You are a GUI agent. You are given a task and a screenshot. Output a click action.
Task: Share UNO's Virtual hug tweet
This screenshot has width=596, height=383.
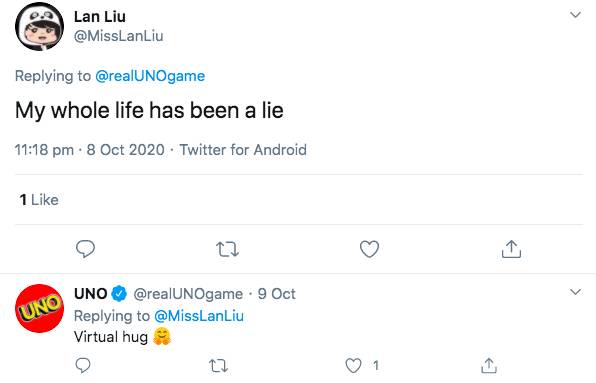point(489,366)
